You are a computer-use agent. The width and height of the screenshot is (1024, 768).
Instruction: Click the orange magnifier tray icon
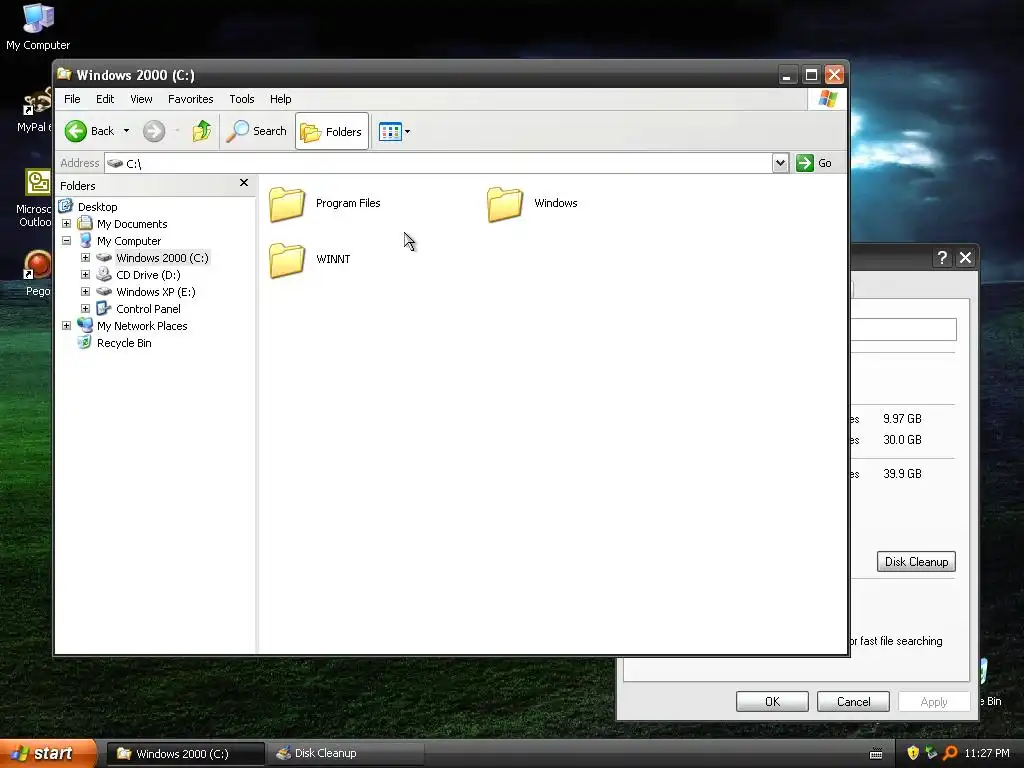950,753
